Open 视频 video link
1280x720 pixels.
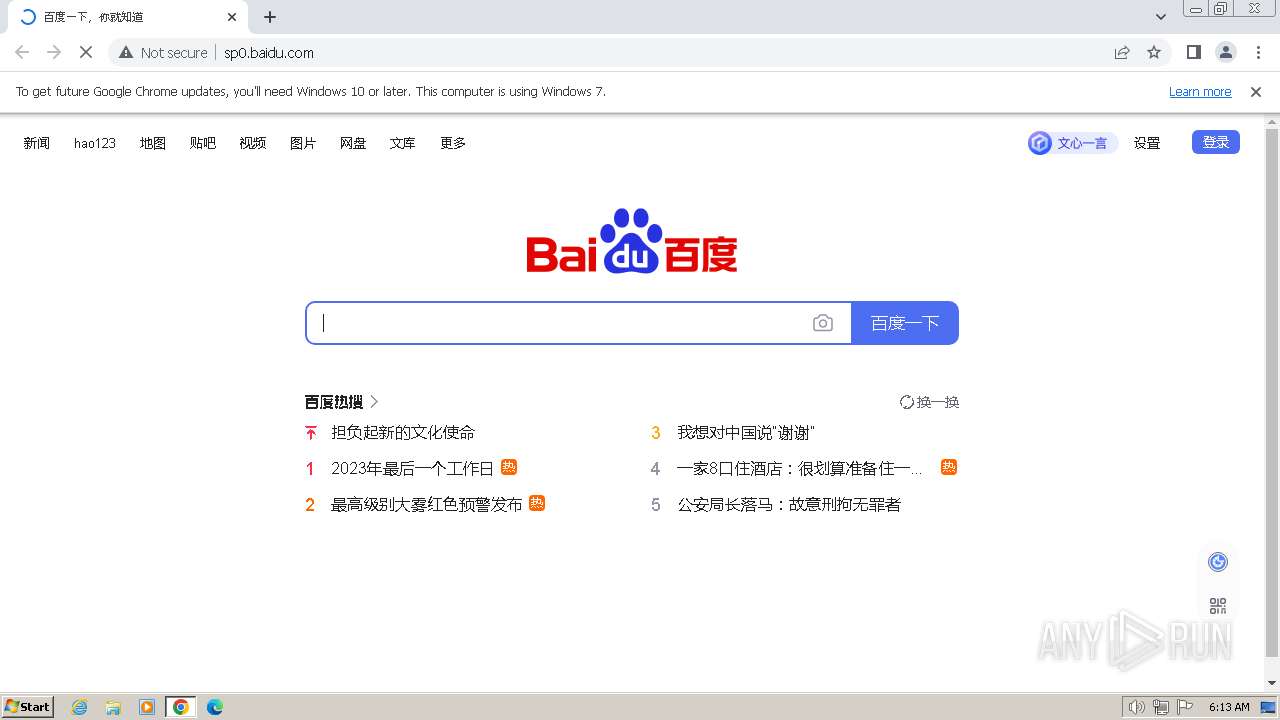point(253,143)
